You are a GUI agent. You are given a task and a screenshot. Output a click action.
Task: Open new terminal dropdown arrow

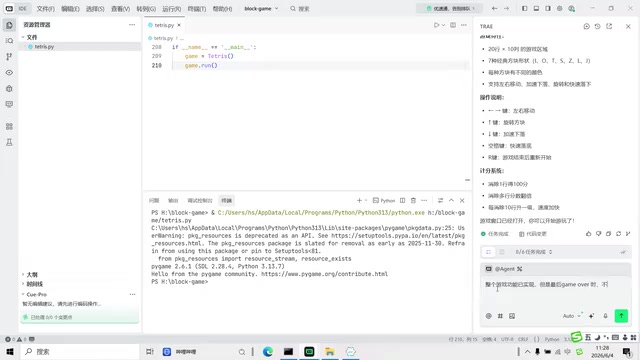pos(366,200)
